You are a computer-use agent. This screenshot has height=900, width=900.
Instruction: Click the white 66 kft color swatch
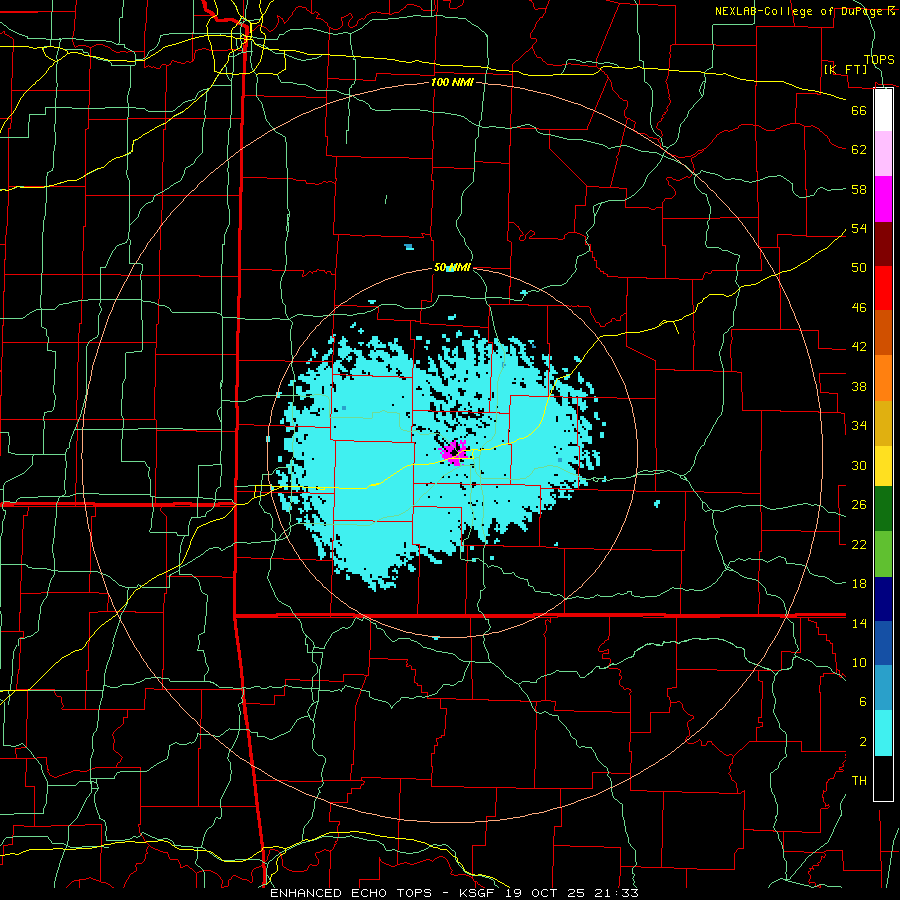point(883,110)
